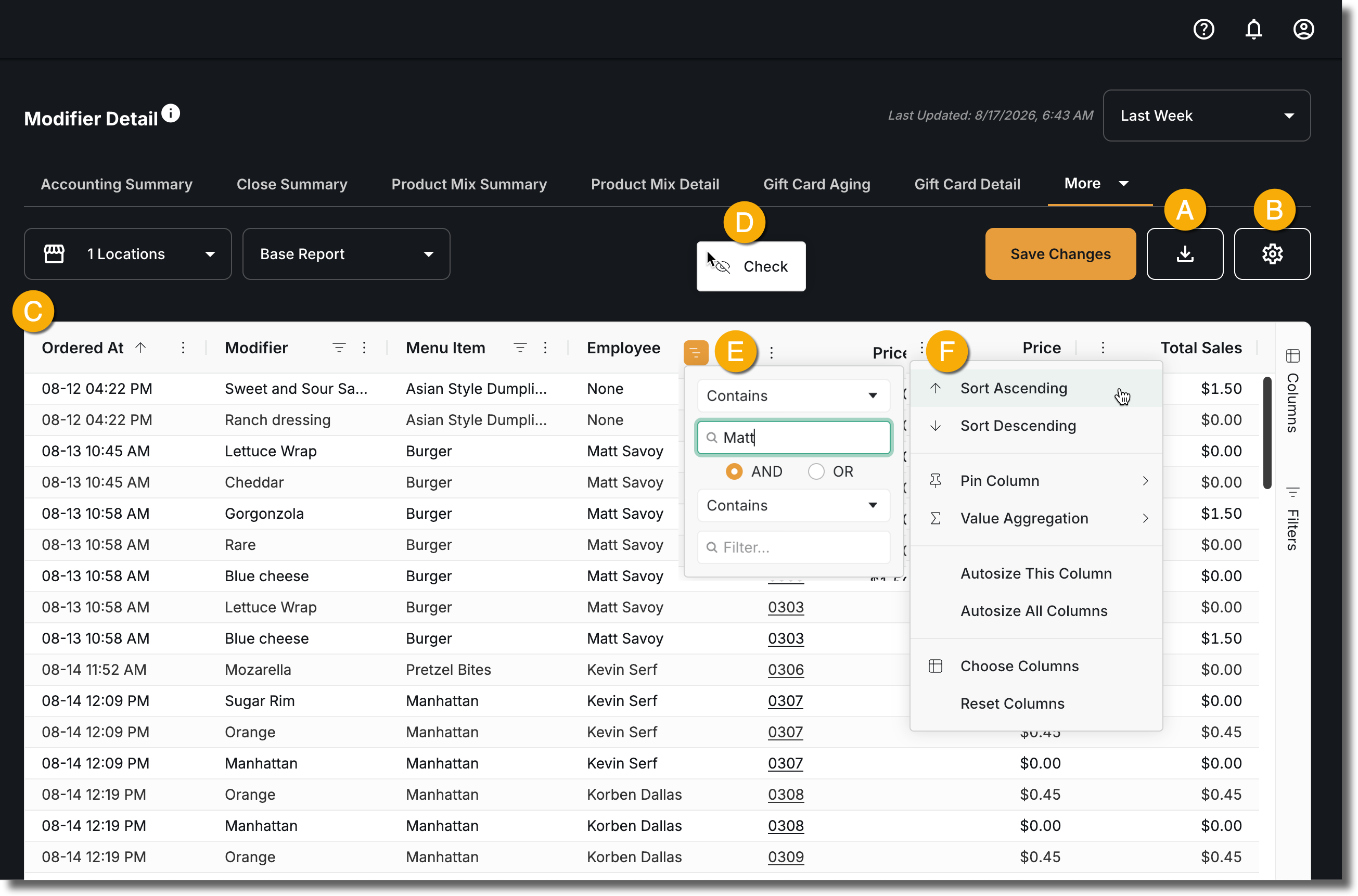Click the Ranch dressing modifier cell

[x=278, y=420]
